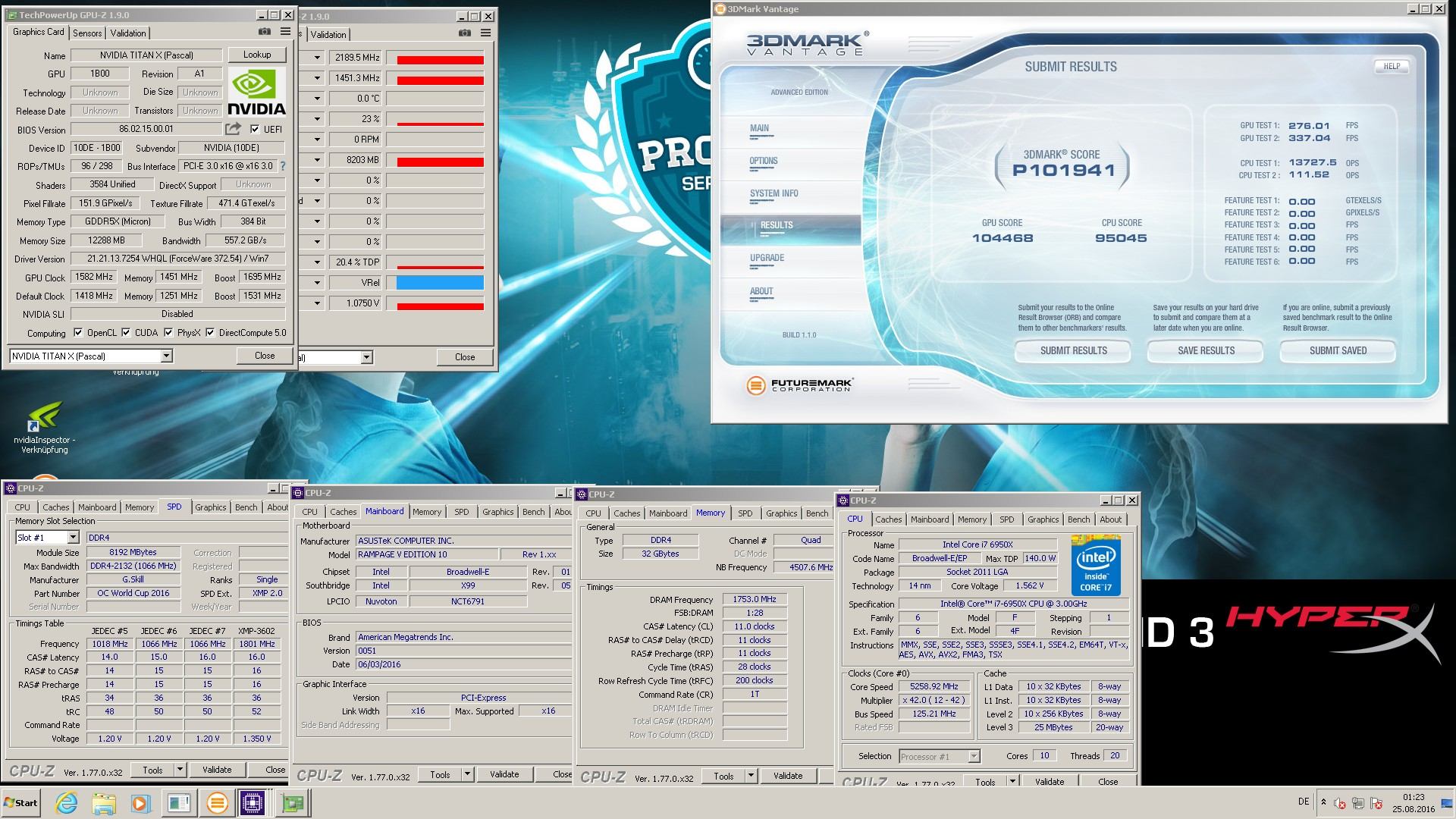Image resolution: width=1456 pixels, height=819 pixels.
Task: Select OPTIONS in 3DMark Vantage sidebar
Action: pos(764,161)
